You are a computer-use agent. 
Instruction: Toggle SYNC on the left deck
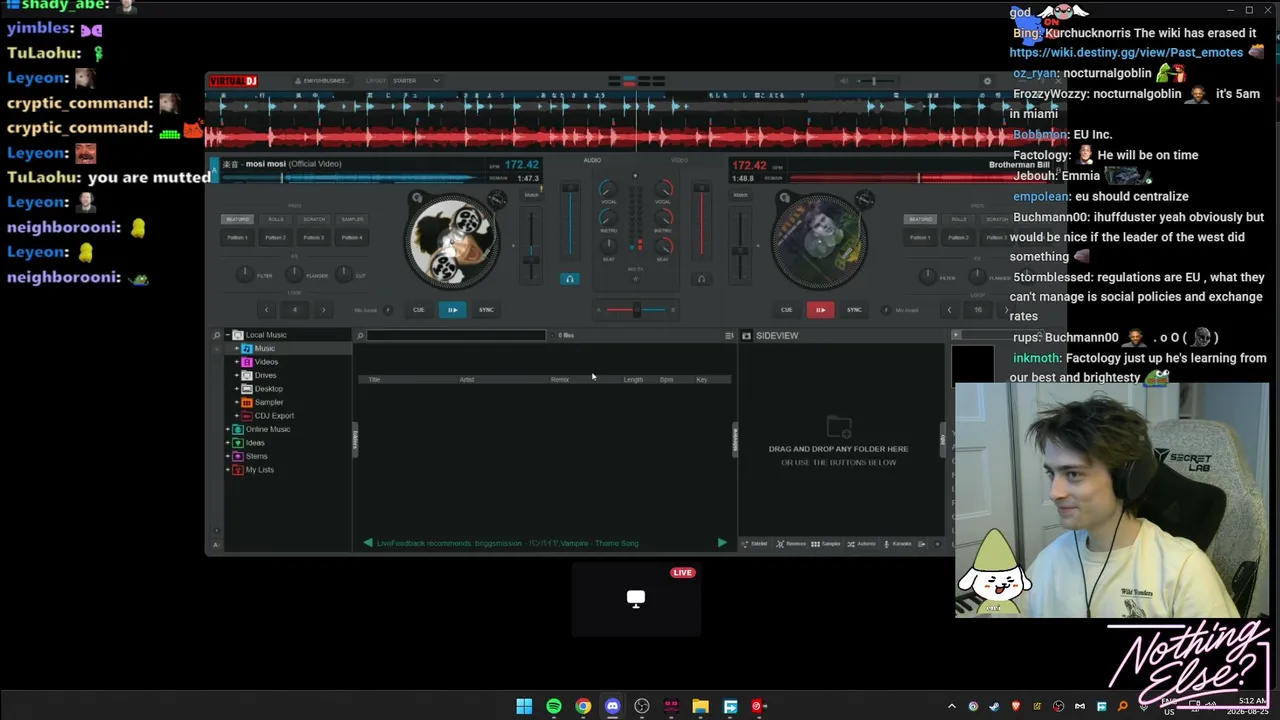[x=486, y=310]
